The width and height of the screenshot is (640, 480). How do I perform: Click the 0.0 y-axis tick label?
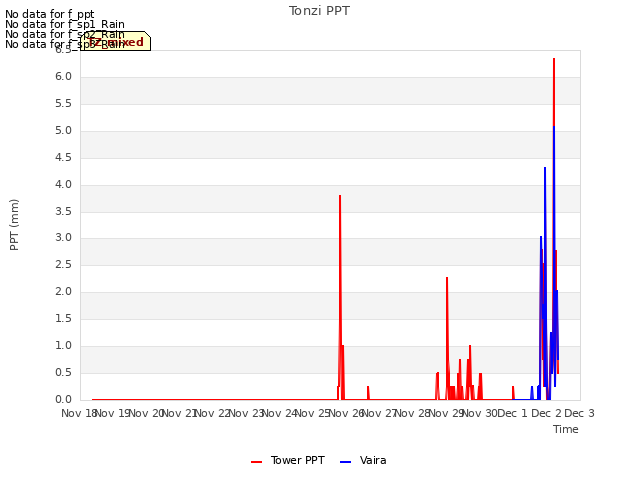63,400
